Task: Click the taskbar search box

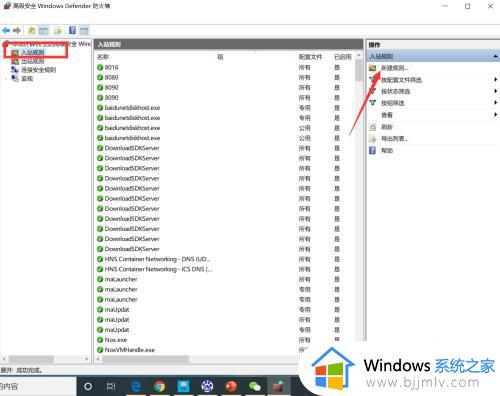Action: (38, 386)
